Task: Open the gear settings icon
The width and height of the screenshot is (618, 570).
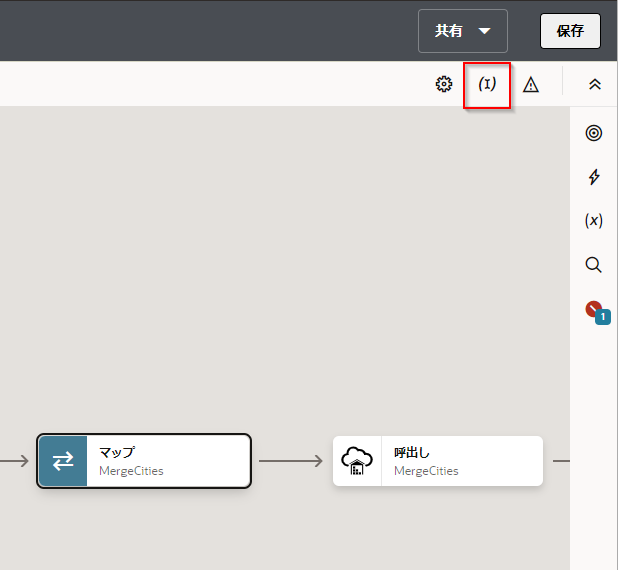Action: [444, 85]
